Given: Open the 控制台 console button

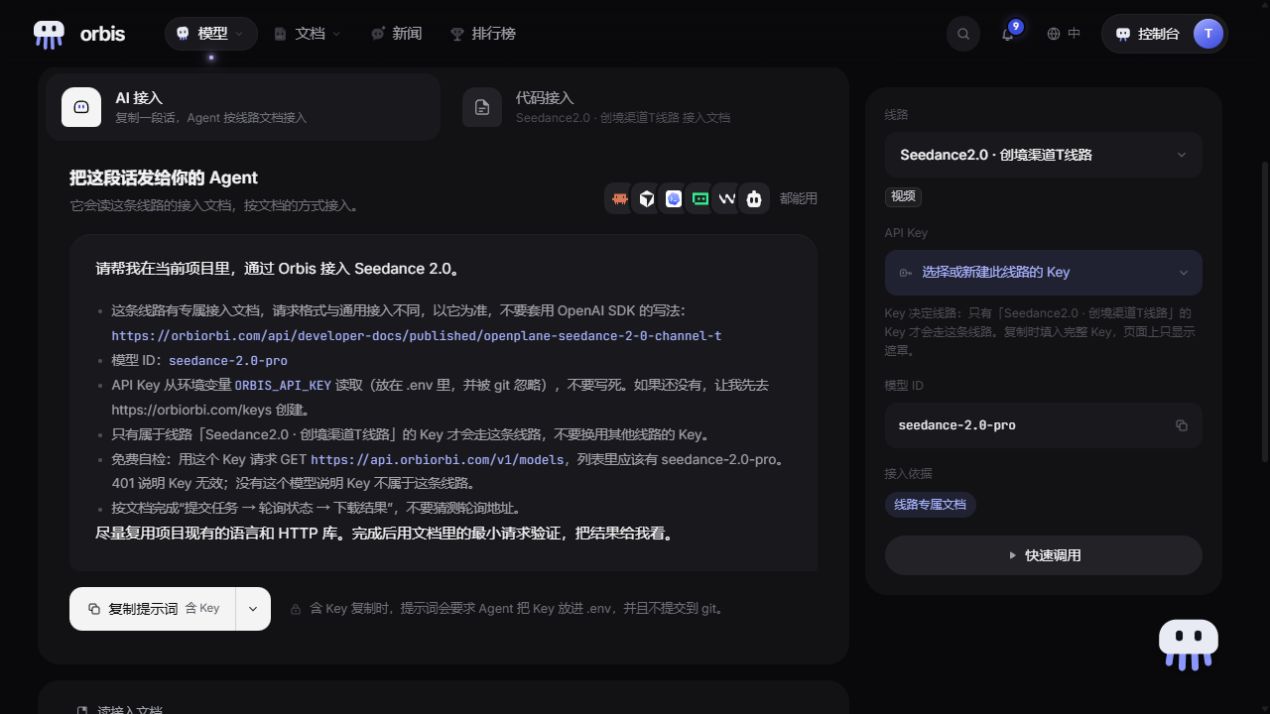Looking at the screenshot, I should (1150, 34).
